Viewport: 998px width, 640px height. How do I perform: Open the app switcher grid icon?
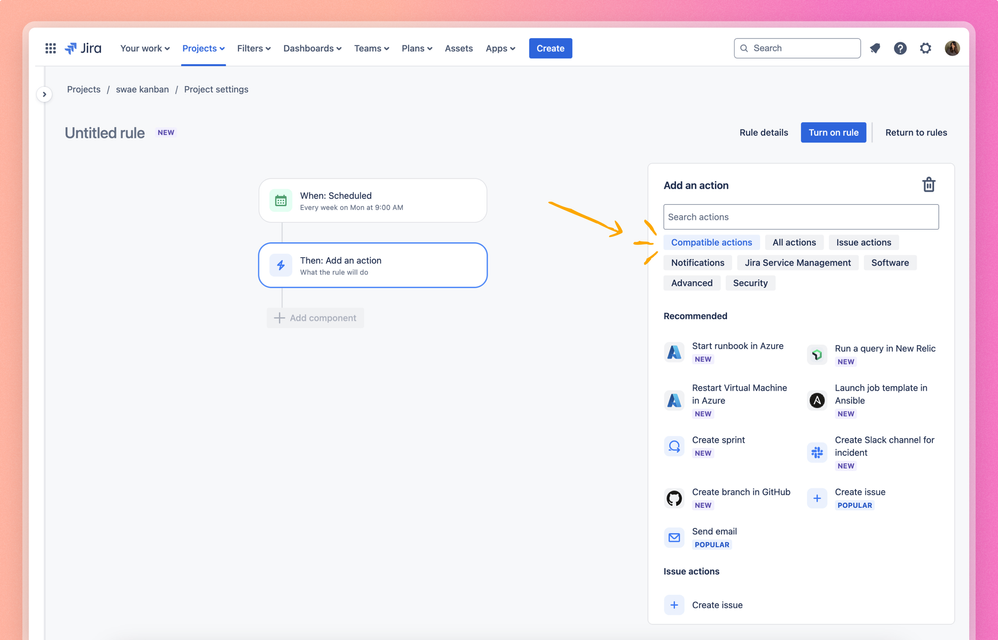click(x=50, y=48)
